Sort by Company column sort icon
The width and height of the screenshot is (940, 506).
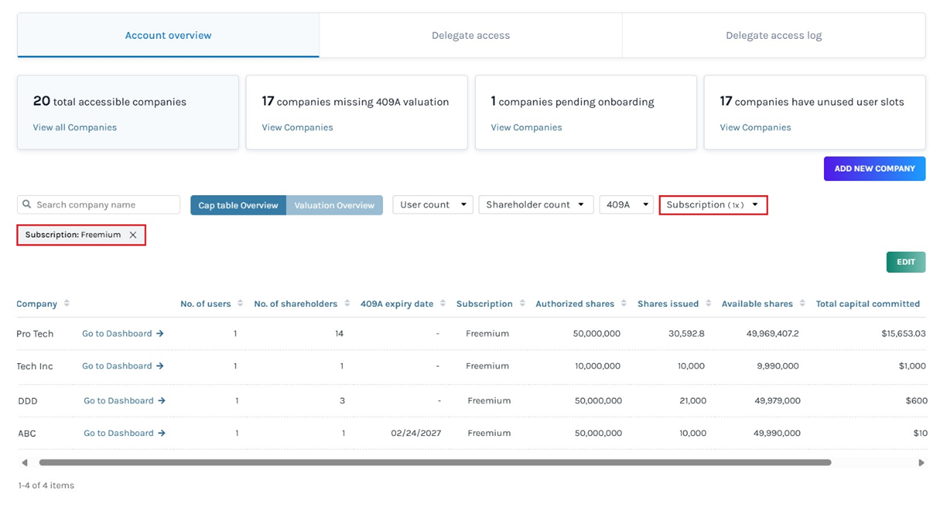67,304
